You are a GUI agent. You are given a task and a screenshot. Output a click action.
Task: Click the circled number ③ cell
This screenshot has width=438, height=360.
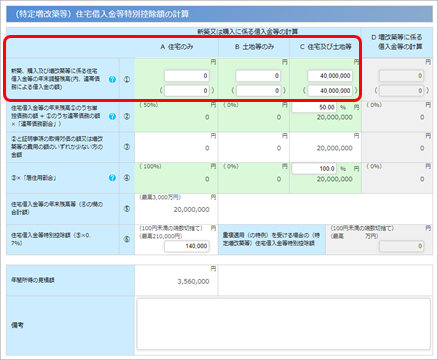pyautogui.click(x=127, y=147)
